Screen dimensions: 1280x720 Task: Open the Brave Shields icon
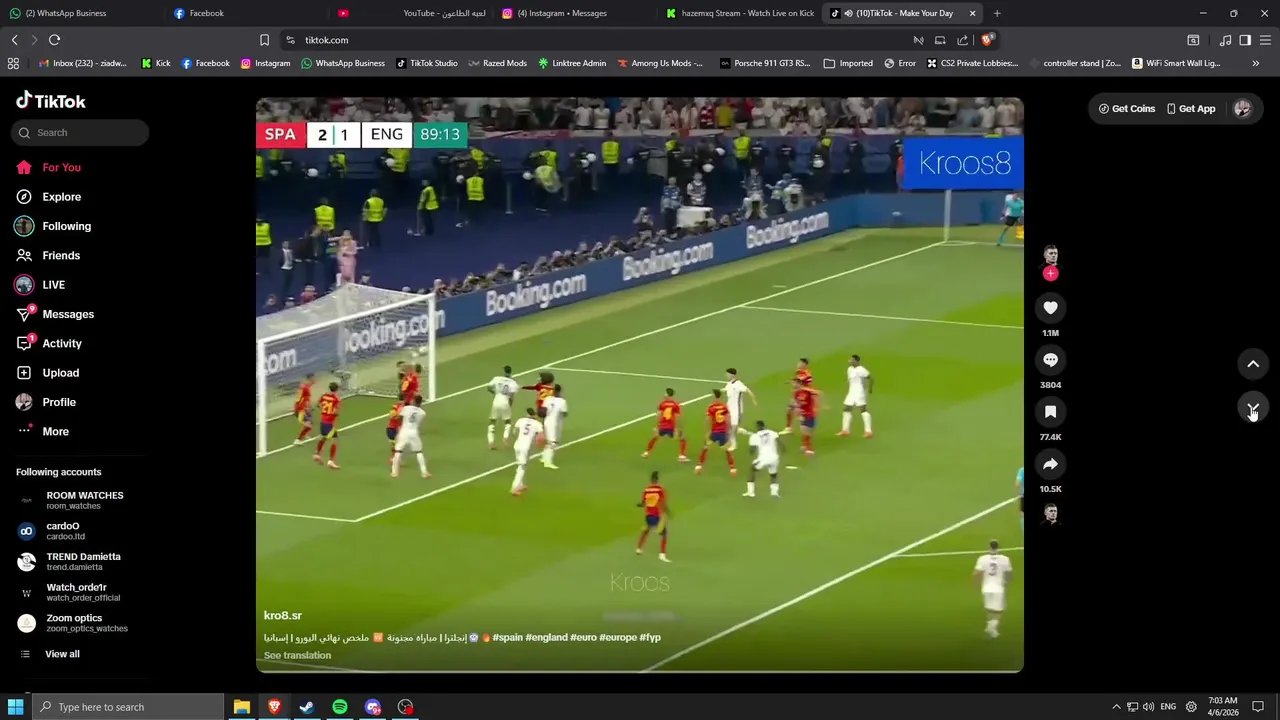pyautogui.click(x=987, y=40)
